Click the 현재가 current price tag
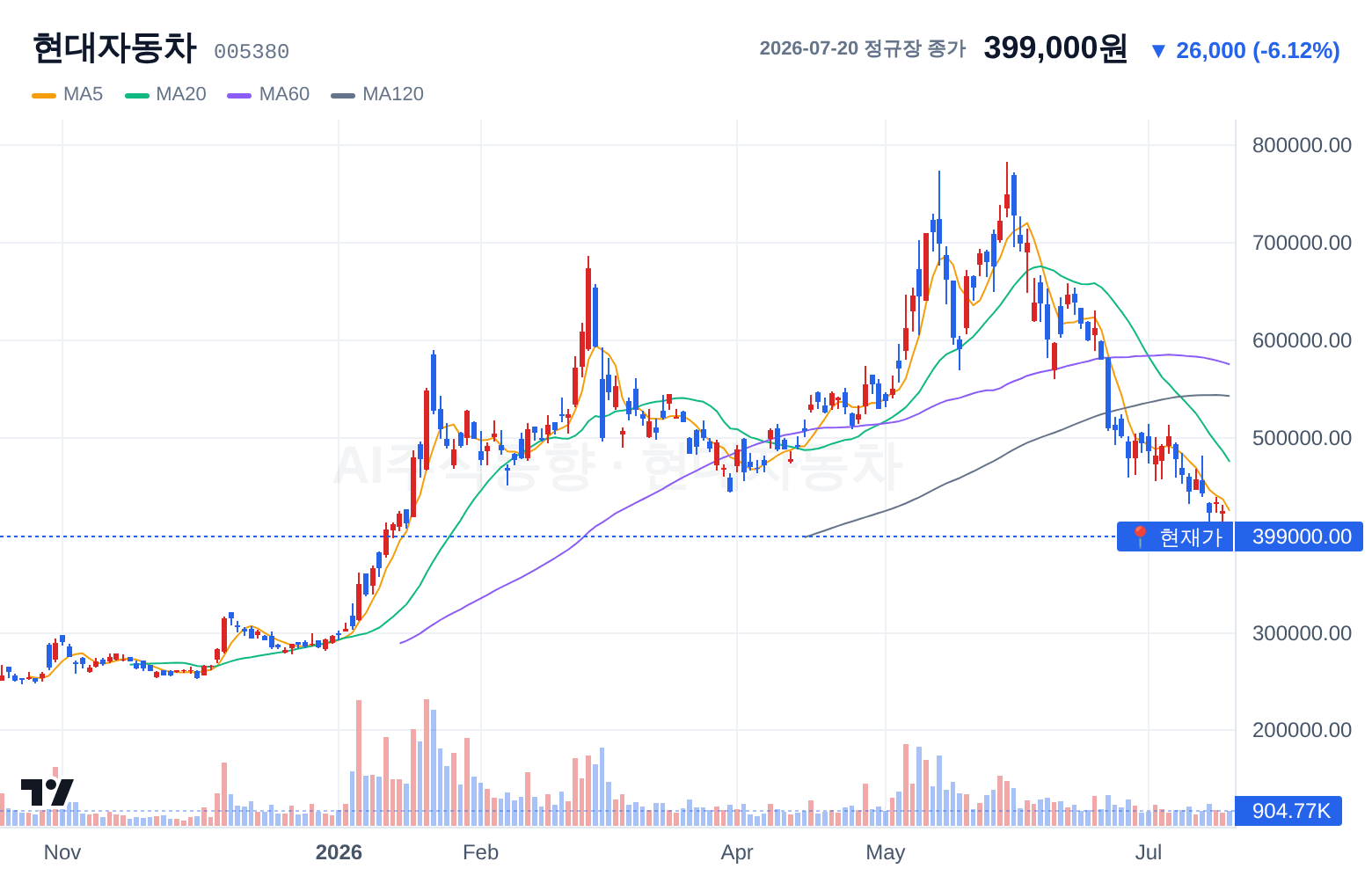1372x876 pixels. pyautogui.click(x=1175, y=537)
